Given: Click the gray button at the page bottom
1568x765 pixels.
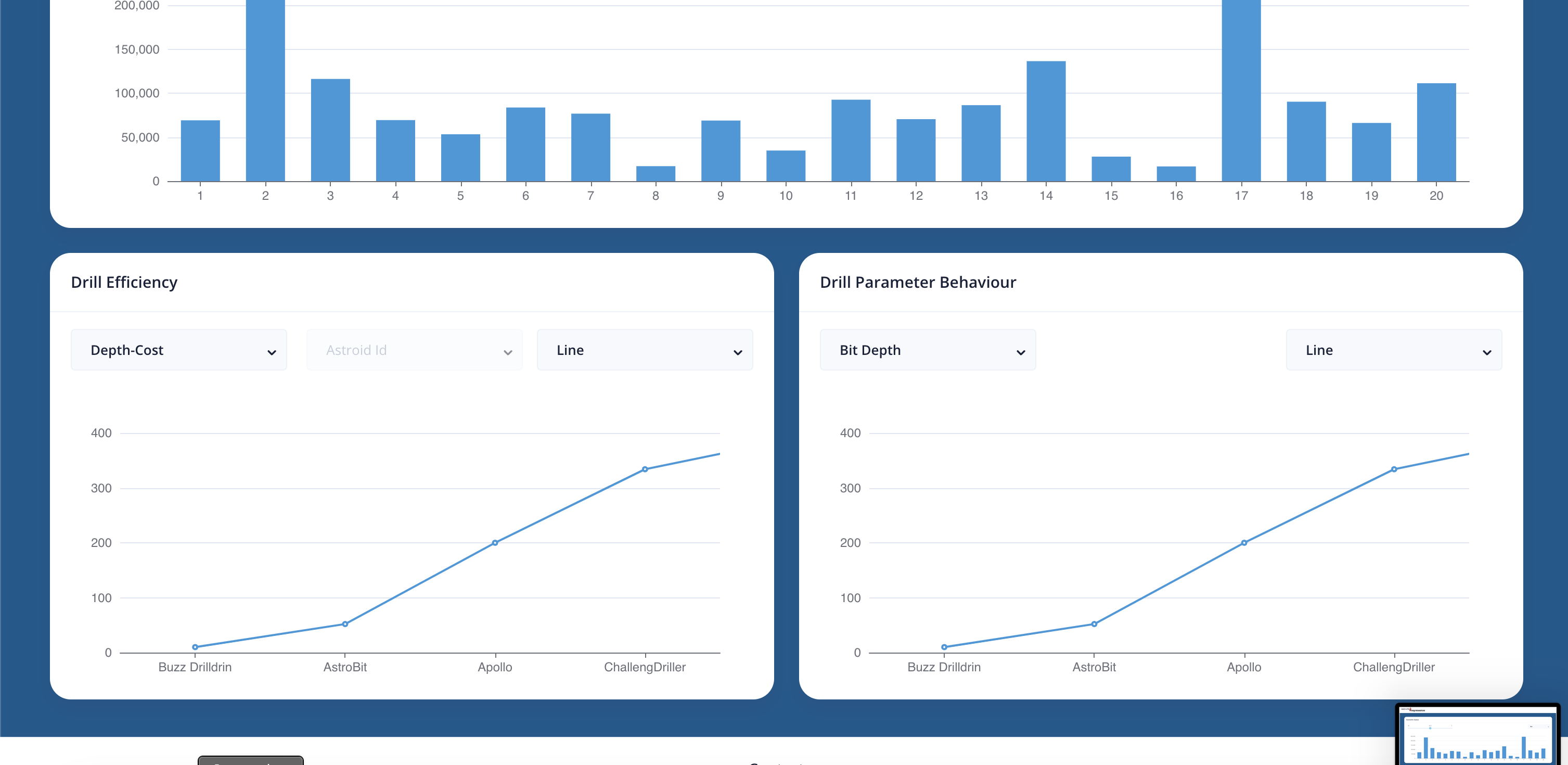Looking at the screenshot, I should coord(250,761).
